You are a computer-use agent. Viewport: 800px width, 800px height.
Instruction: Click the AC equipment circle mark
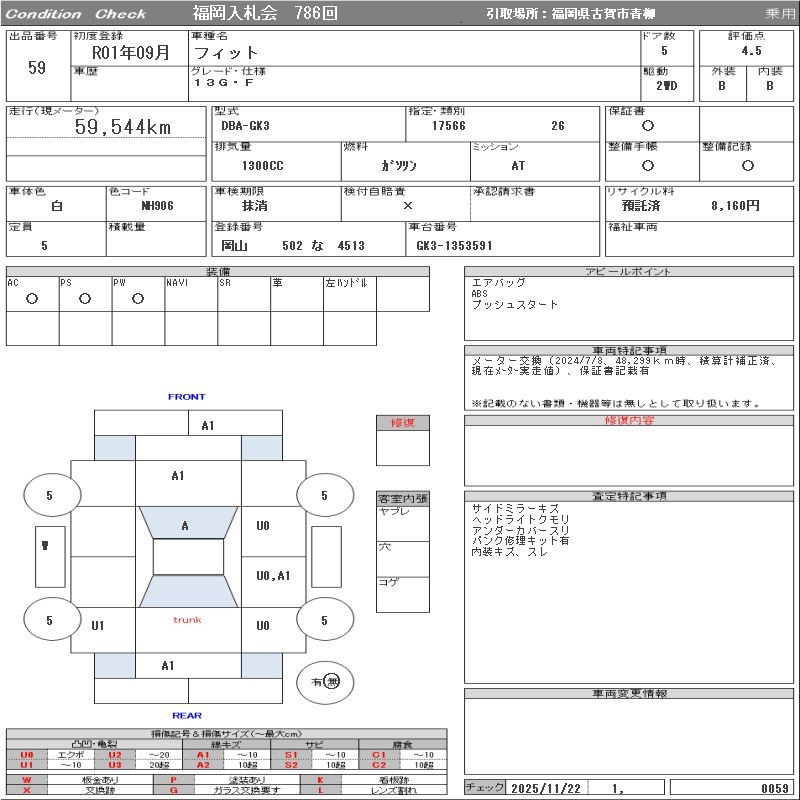coord(32,299)
